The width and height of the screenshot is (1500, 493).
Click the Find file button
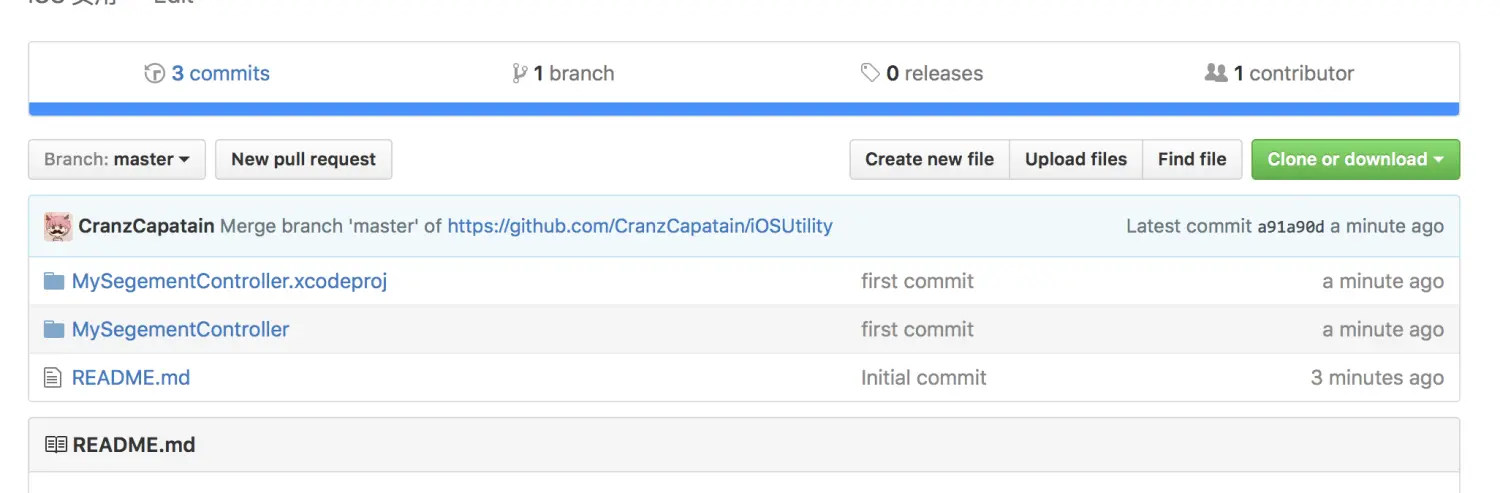click(x=1192, y=159)
